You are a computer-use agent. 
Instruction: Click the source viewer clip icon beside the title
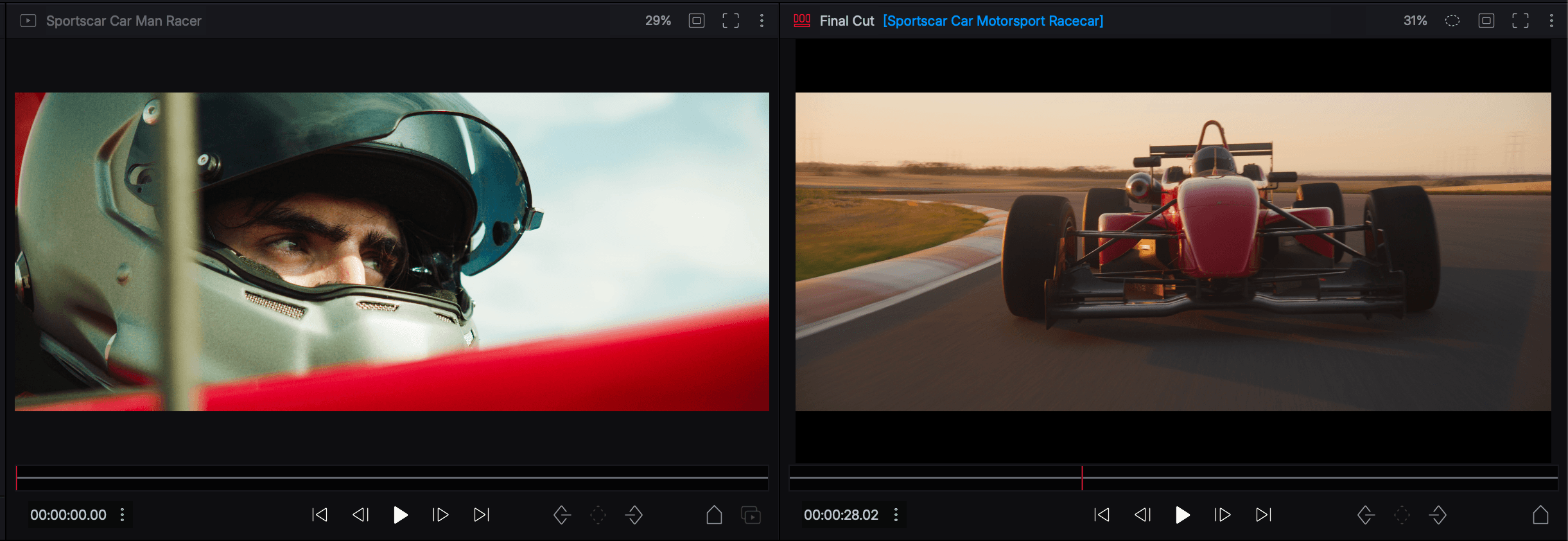[28, 21]
